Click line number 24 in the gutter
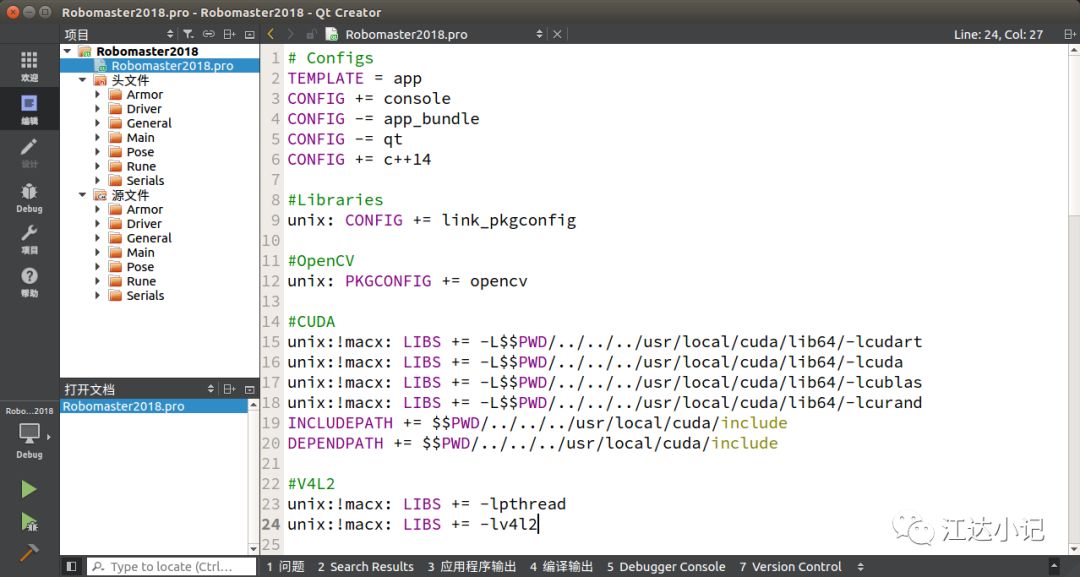 (271, 524)
